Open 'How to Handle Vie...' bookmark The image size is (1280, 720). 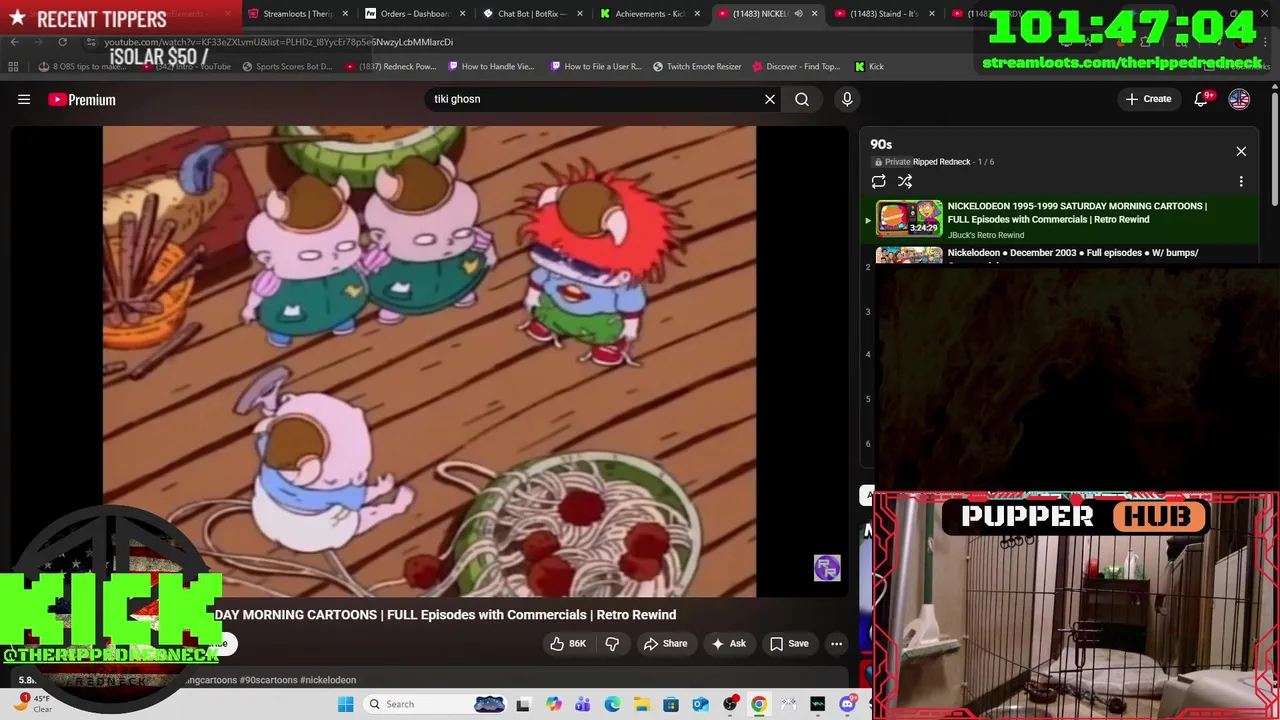coord(491,67)
